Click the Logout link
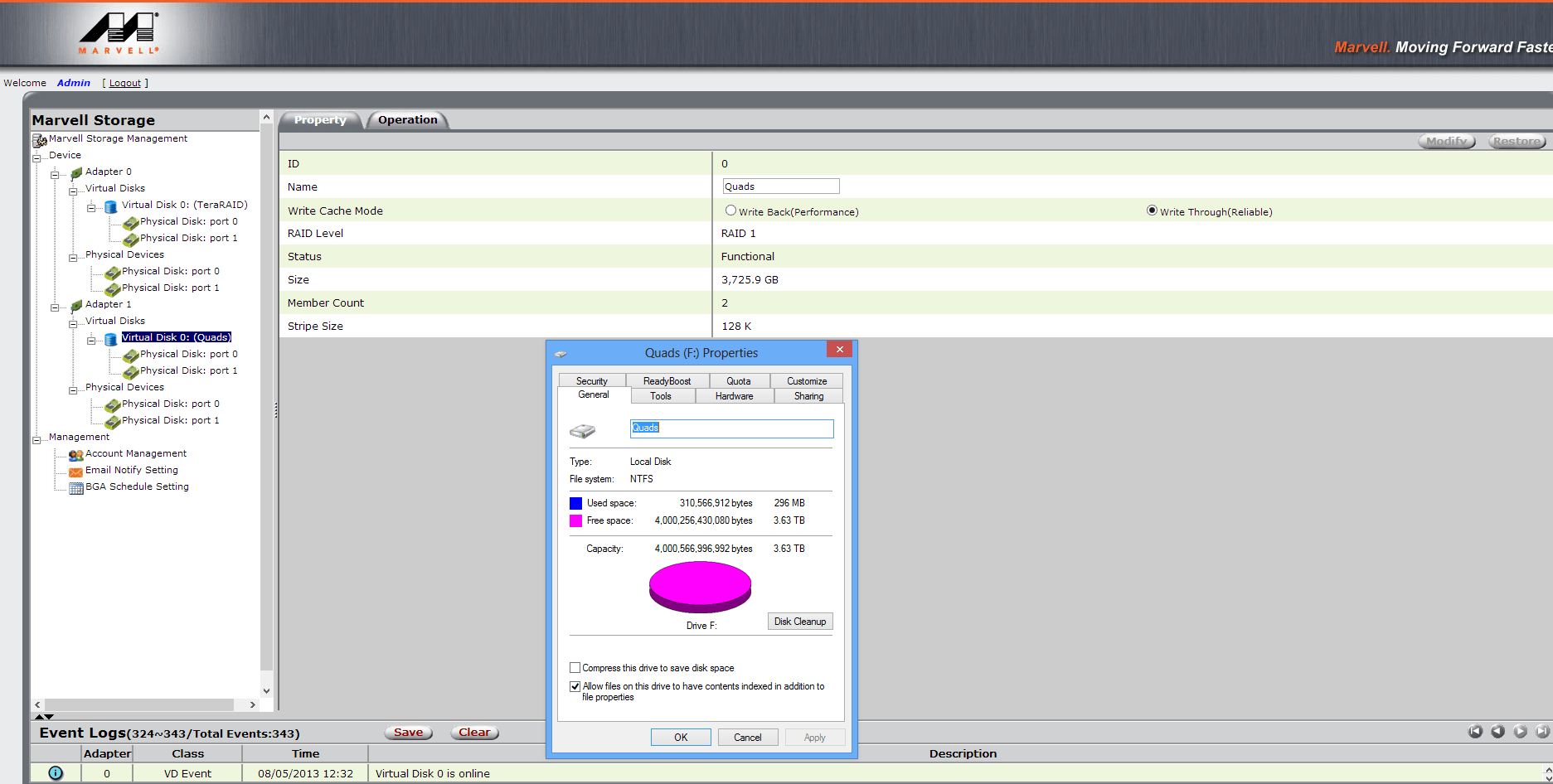The image size is (1553, 784). pyautogui.click(x=125, y=83)
